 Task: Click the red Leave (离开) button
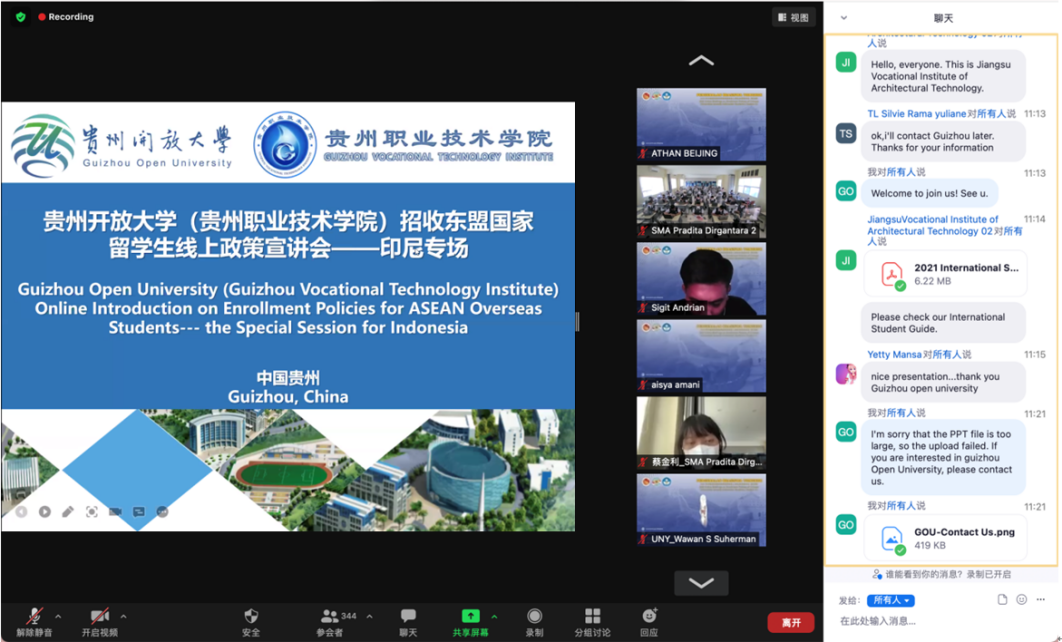[791, 622]
